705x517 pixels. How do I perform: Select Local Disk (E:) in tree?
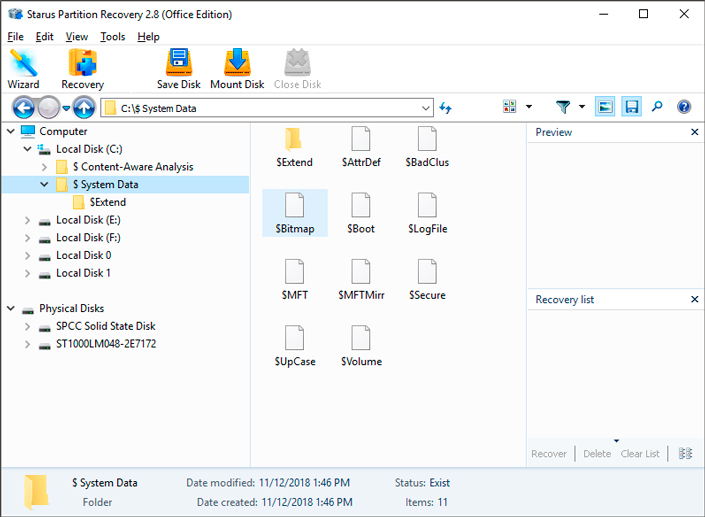(88, 220)
